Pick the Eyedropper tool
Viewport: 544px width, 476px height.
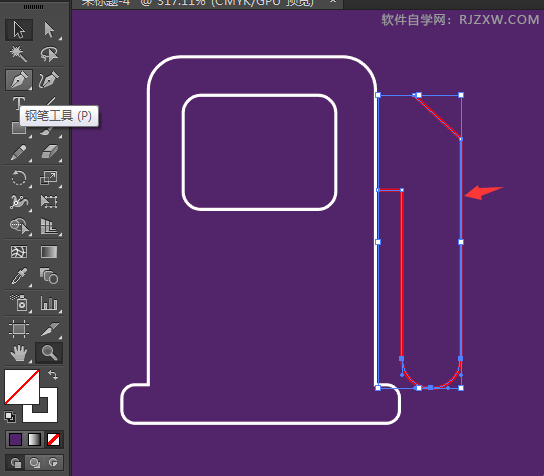click(19, 277)
